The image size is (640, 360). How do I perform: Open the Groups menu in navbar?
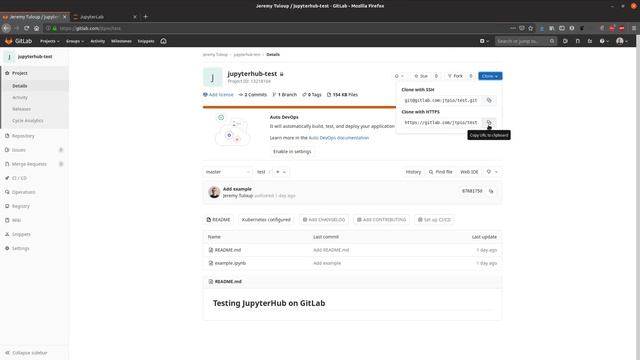tap(75, 41)
